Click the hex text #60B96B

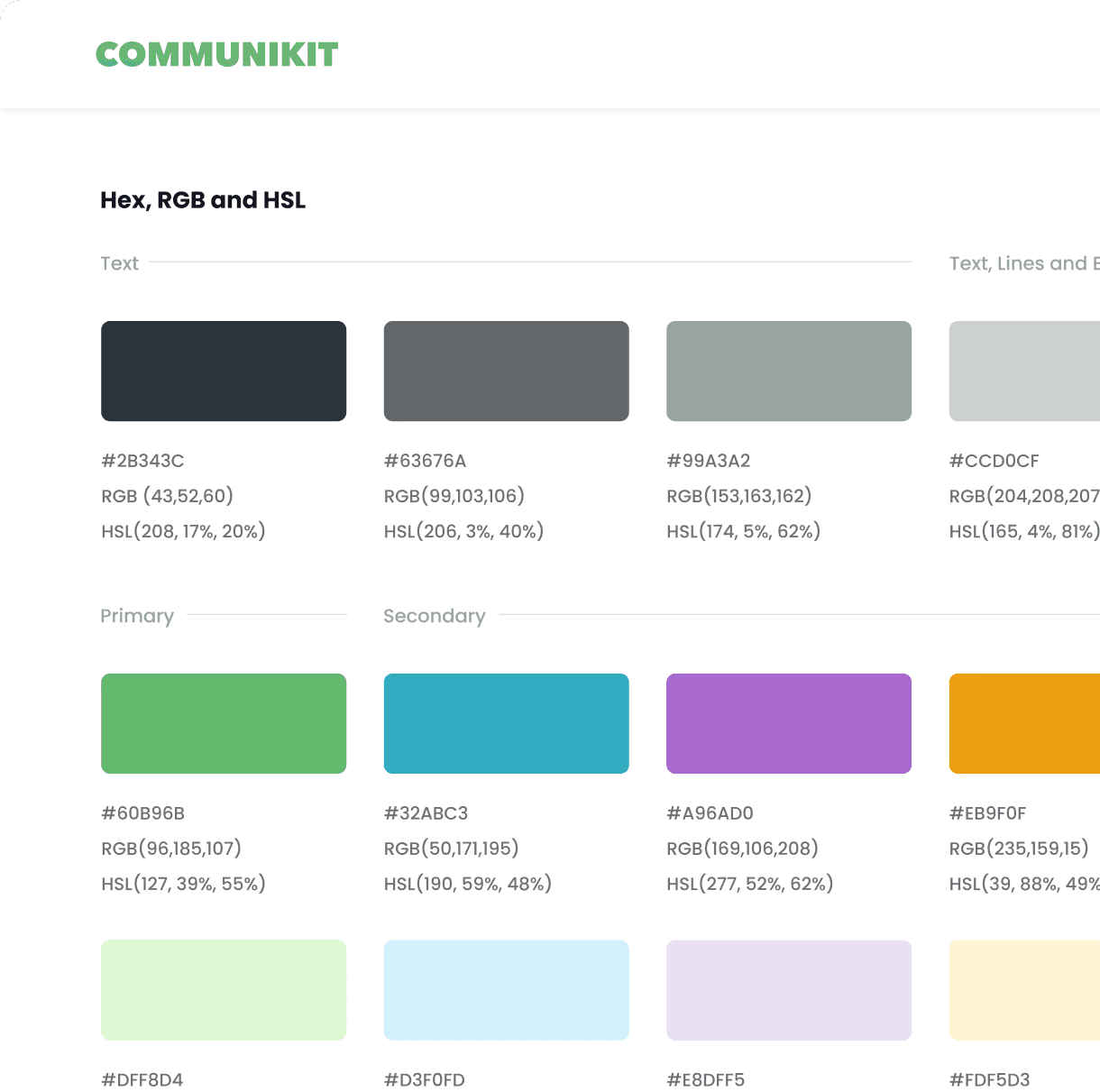143,813
